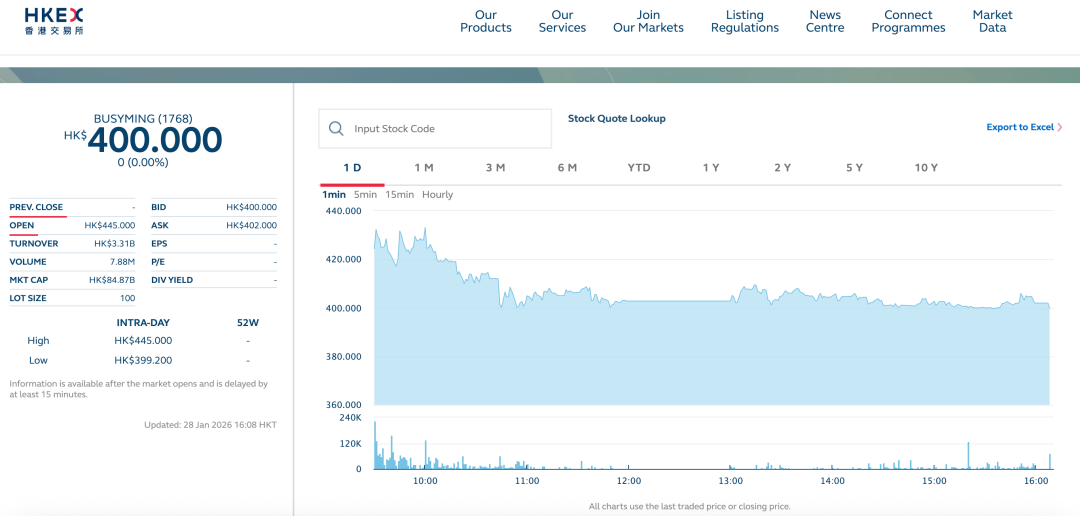Select the Hourly interval option

point(437,195)
